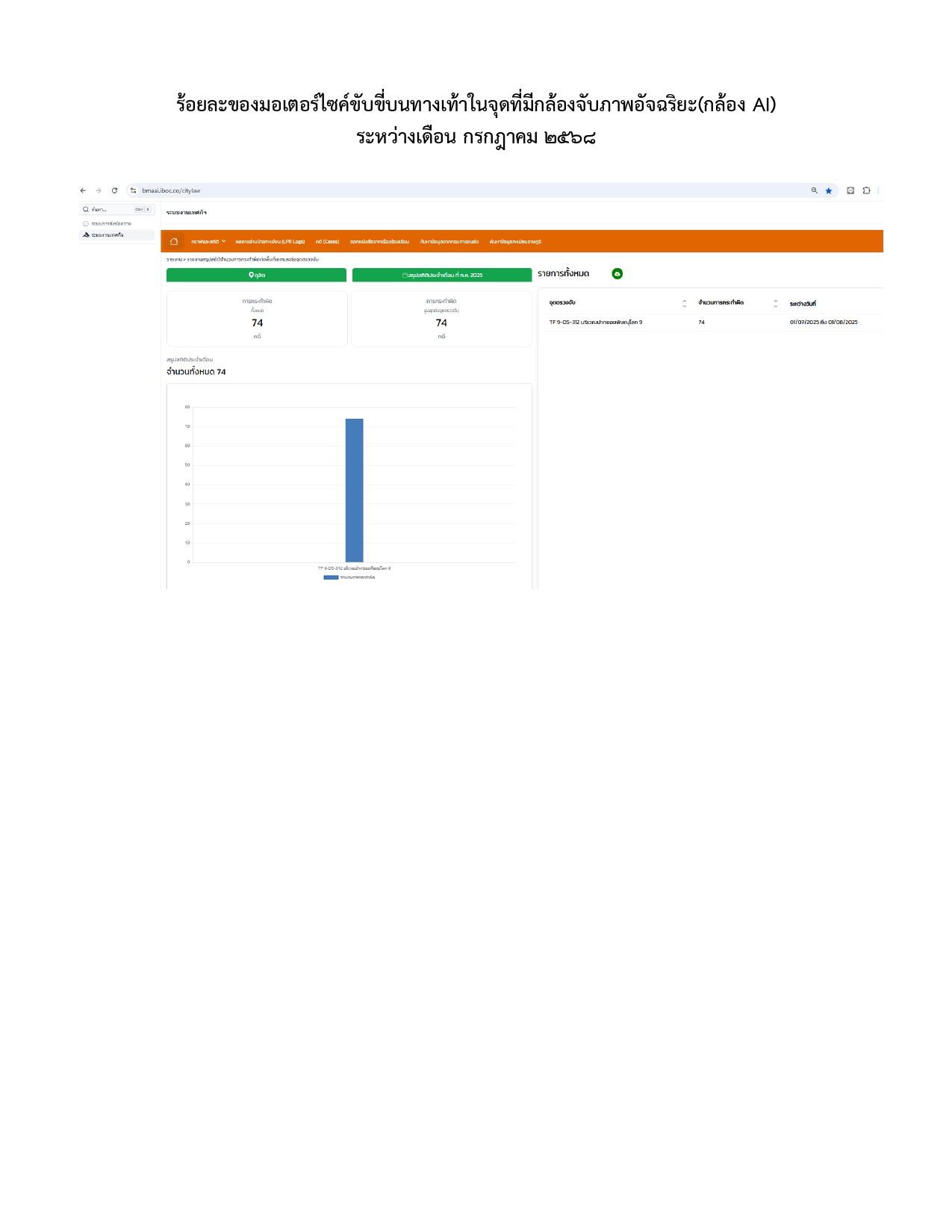
Task: Click the sidebar ค้นหา search field
Action: point(117,210)
